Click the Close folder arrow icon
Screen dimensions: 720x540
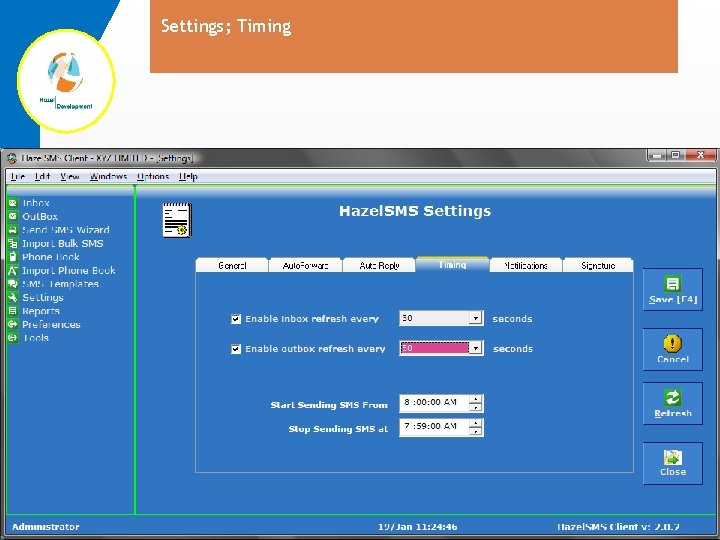(672, 457)
